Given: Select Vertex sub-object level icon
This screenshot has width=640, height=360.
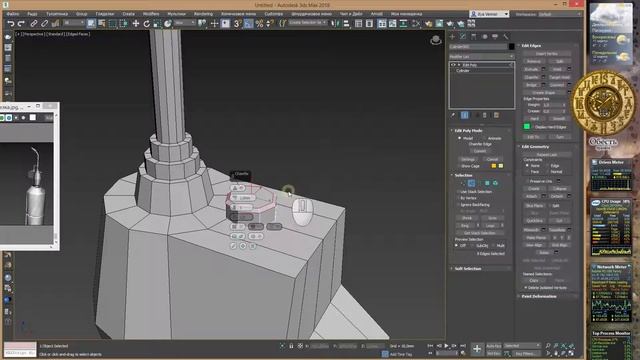Looking at the screenshot, I should [463, 183].
